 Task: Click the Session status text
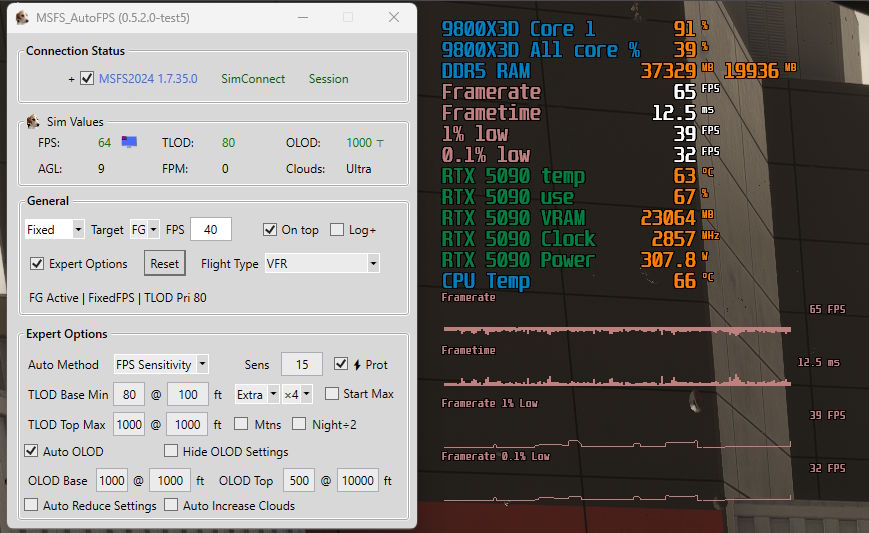329,79
